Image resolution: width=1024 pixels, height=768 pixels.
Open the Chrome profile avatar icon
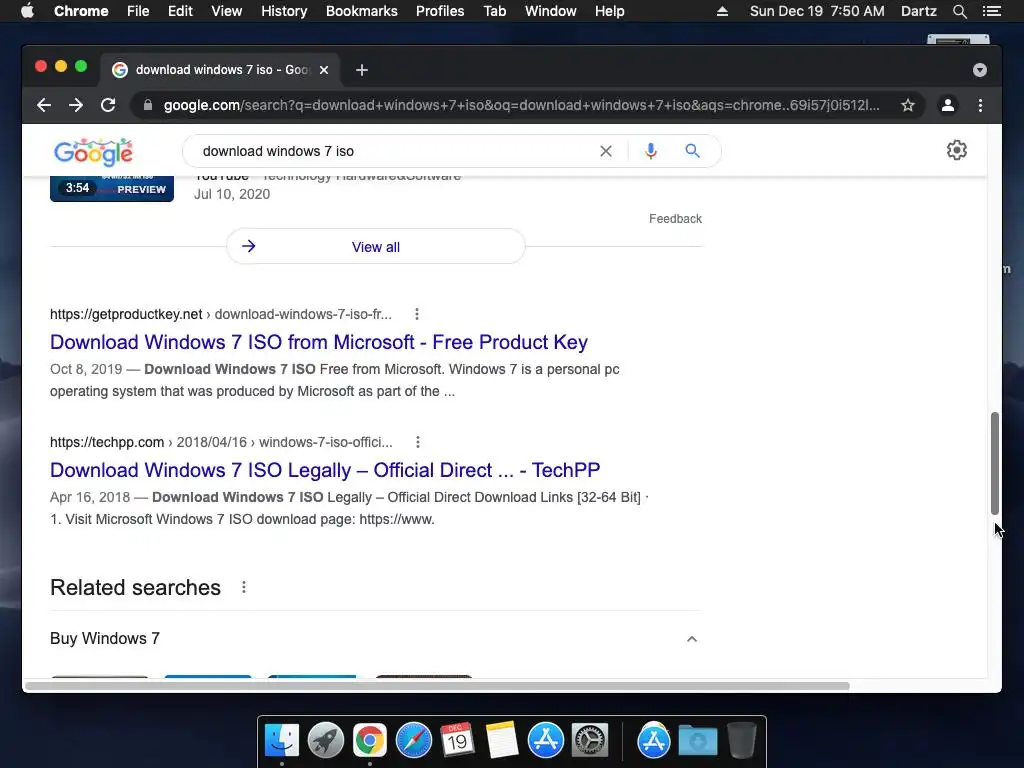click(x=948, y=105)
